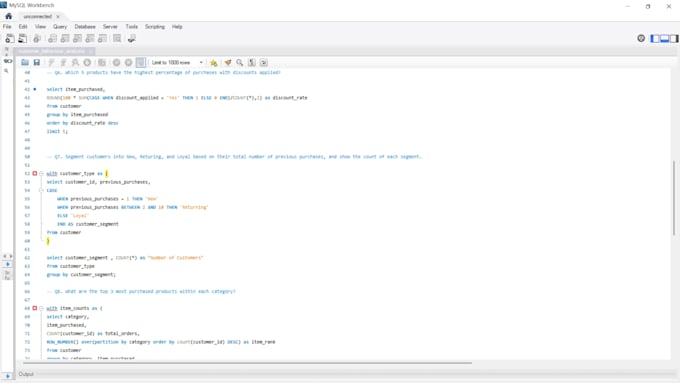Click the 'select item_purchased,' line 42
This screenshot has width=680, height=383.
[76, 89]
